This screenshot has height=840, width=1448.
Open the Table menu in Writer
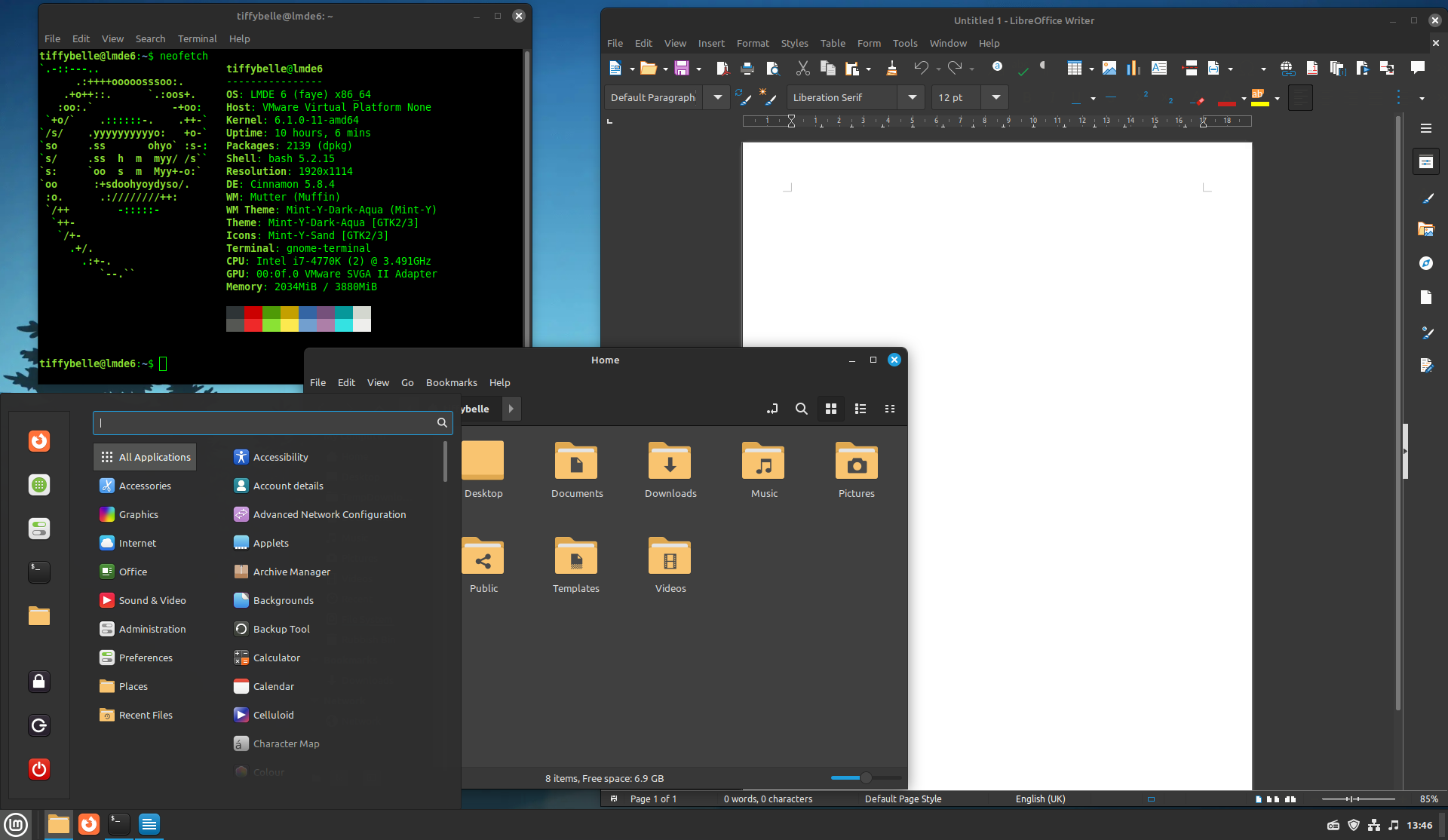[833, 43]
